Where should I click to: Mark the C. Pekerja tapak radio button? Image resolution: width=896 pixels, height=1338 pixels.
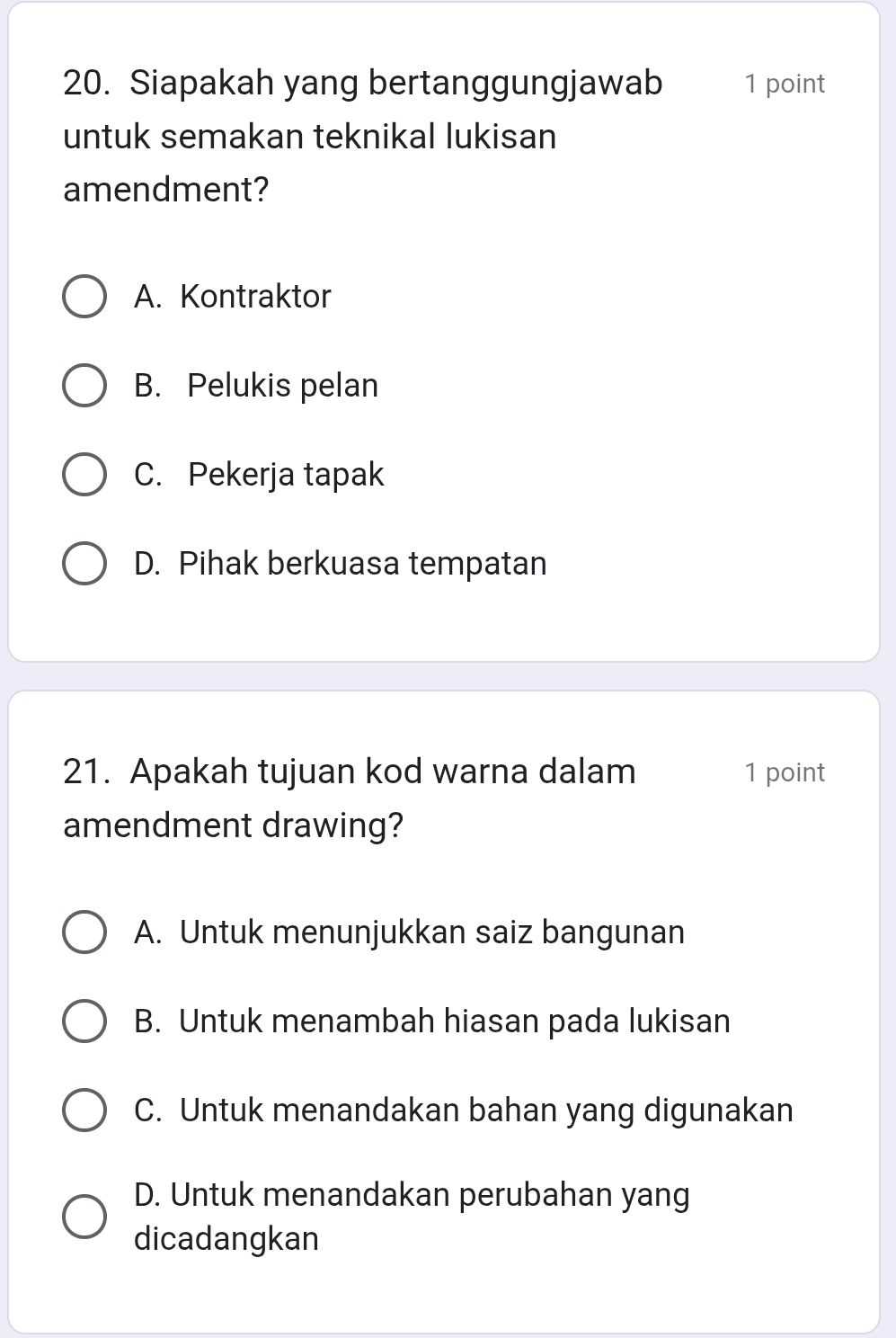click(x=84, y=475)
